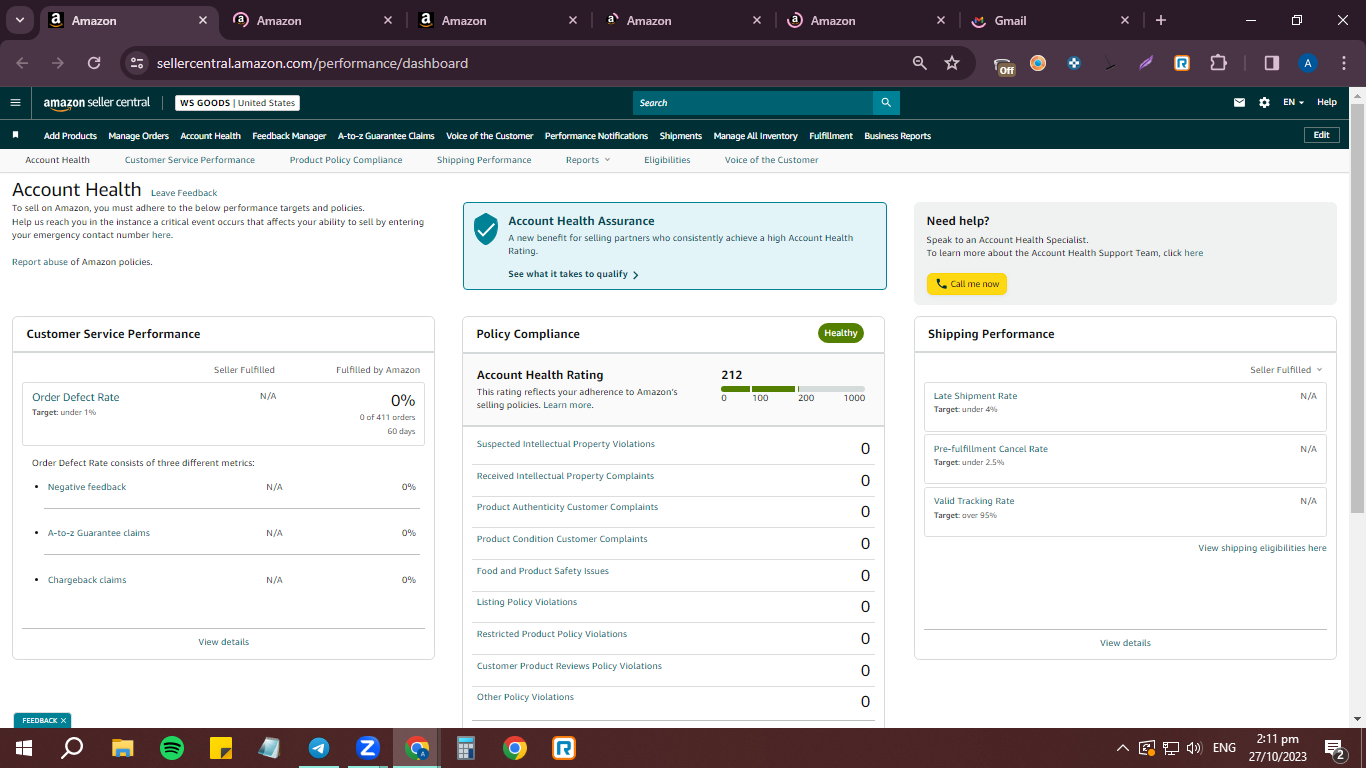Screen dimensions: 1366x768
Task: Open Telegram from the taskbar
Action: tap(319, 748)
